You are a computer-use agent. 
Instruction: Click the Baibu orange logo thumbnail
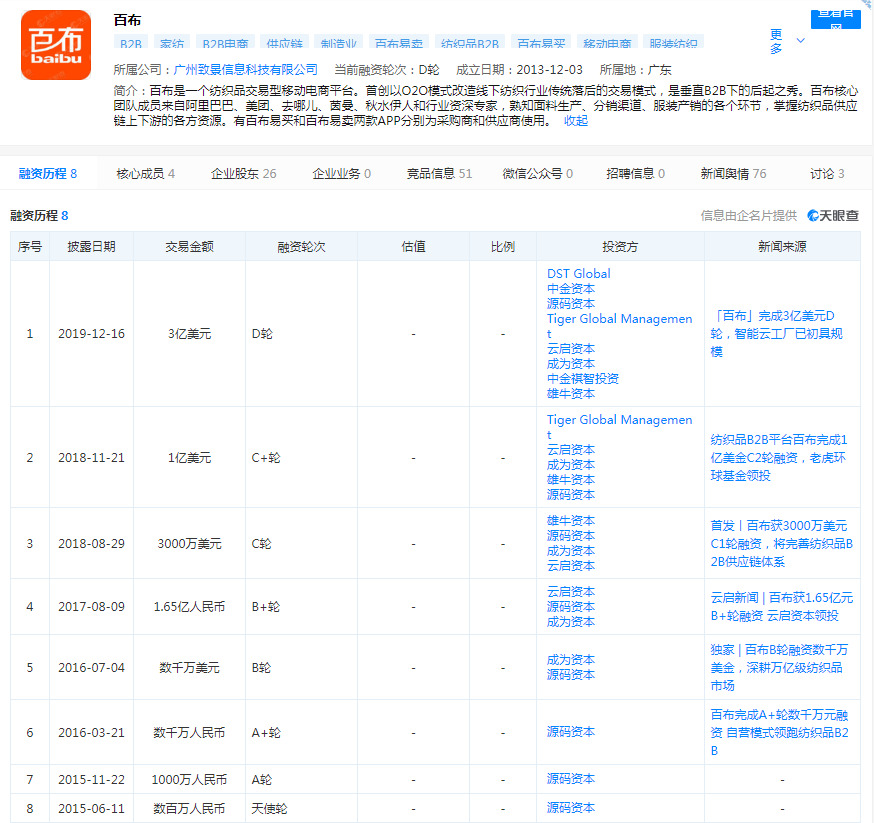pos(56,45)
